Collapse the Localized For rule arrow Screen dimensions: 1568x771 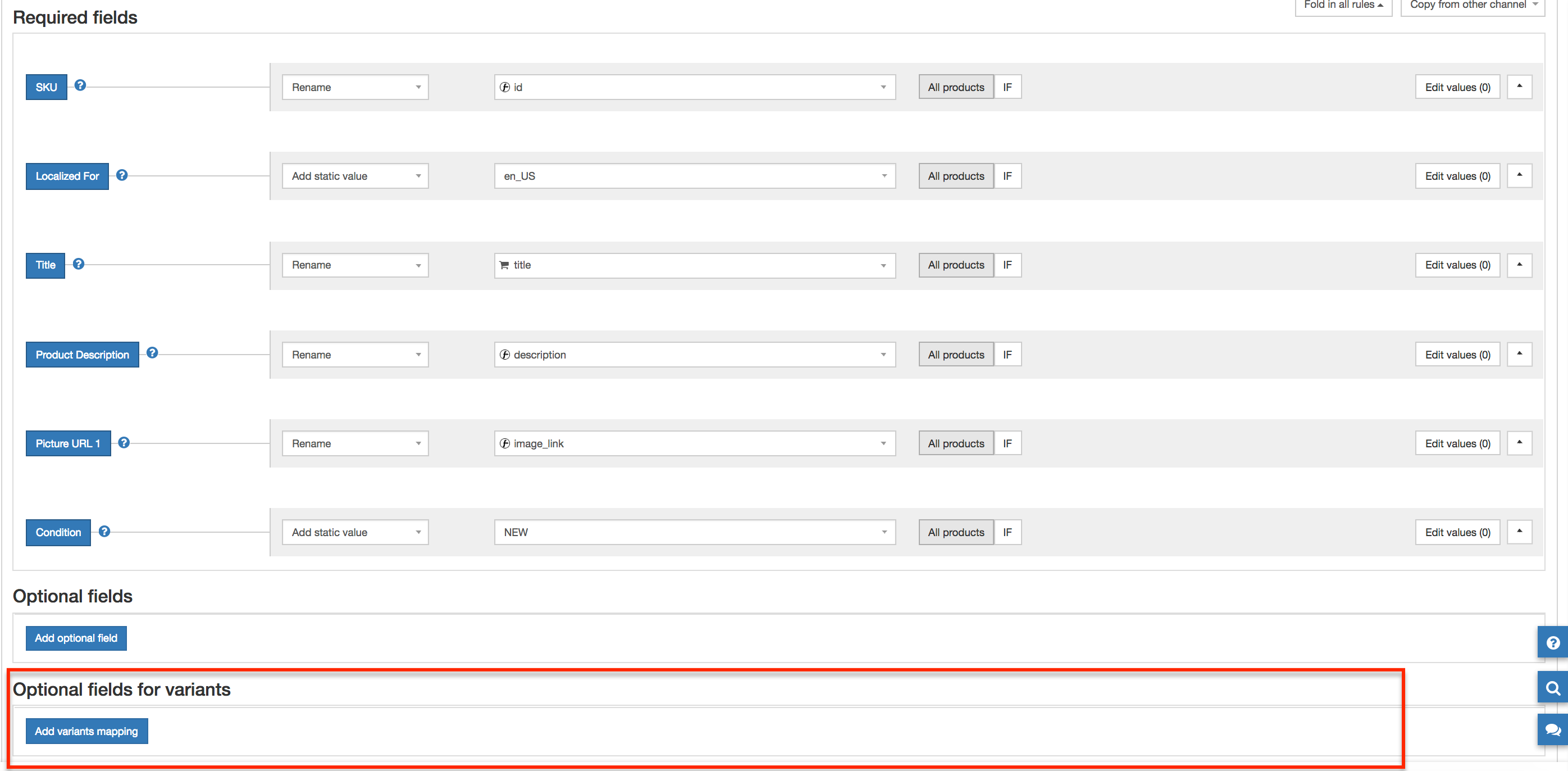pyautogui.click(x=1519, y=175)
